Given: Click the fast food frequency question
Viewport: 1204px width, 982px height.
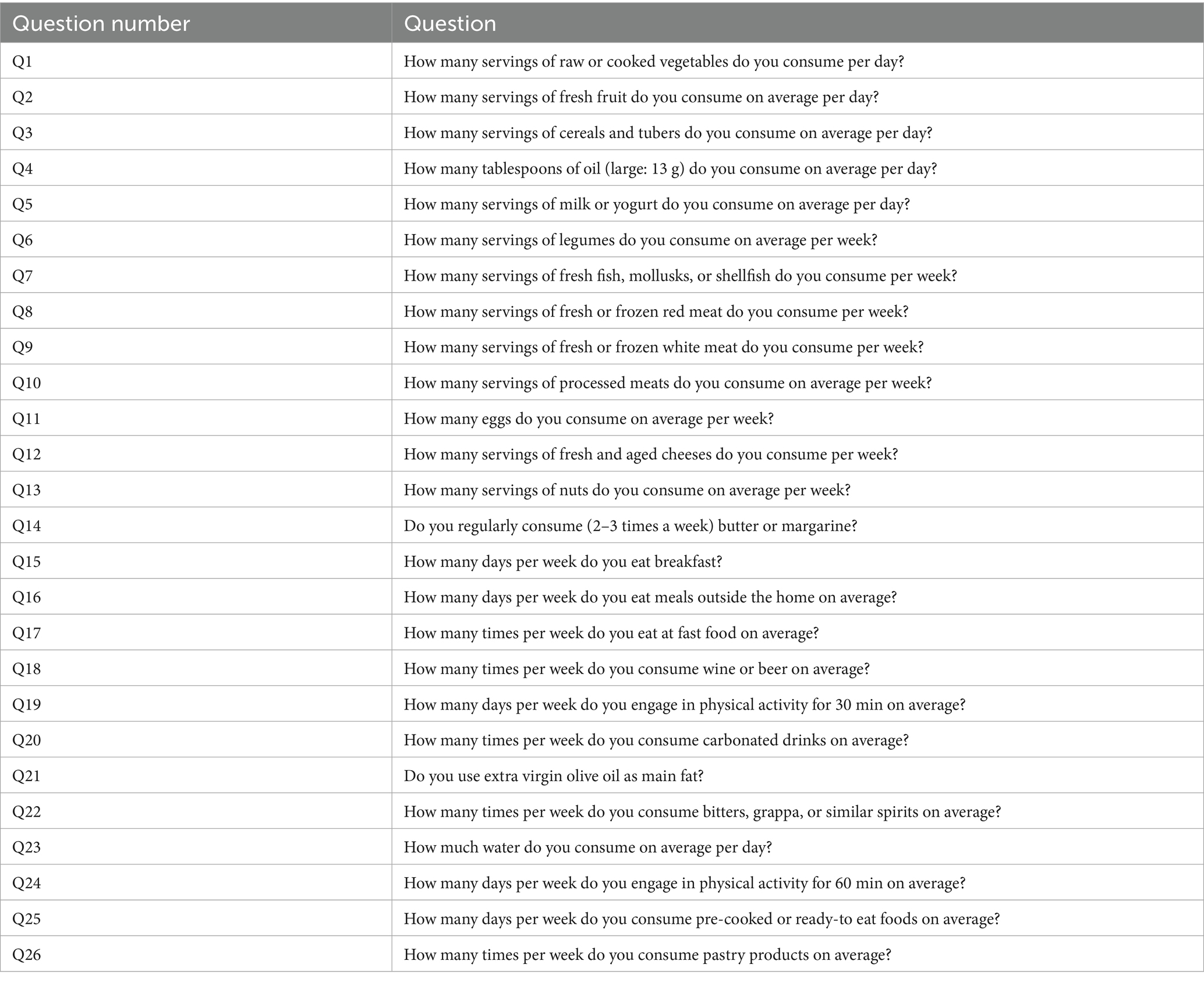Looking at the screenshot, I should [x=611, y=633].
